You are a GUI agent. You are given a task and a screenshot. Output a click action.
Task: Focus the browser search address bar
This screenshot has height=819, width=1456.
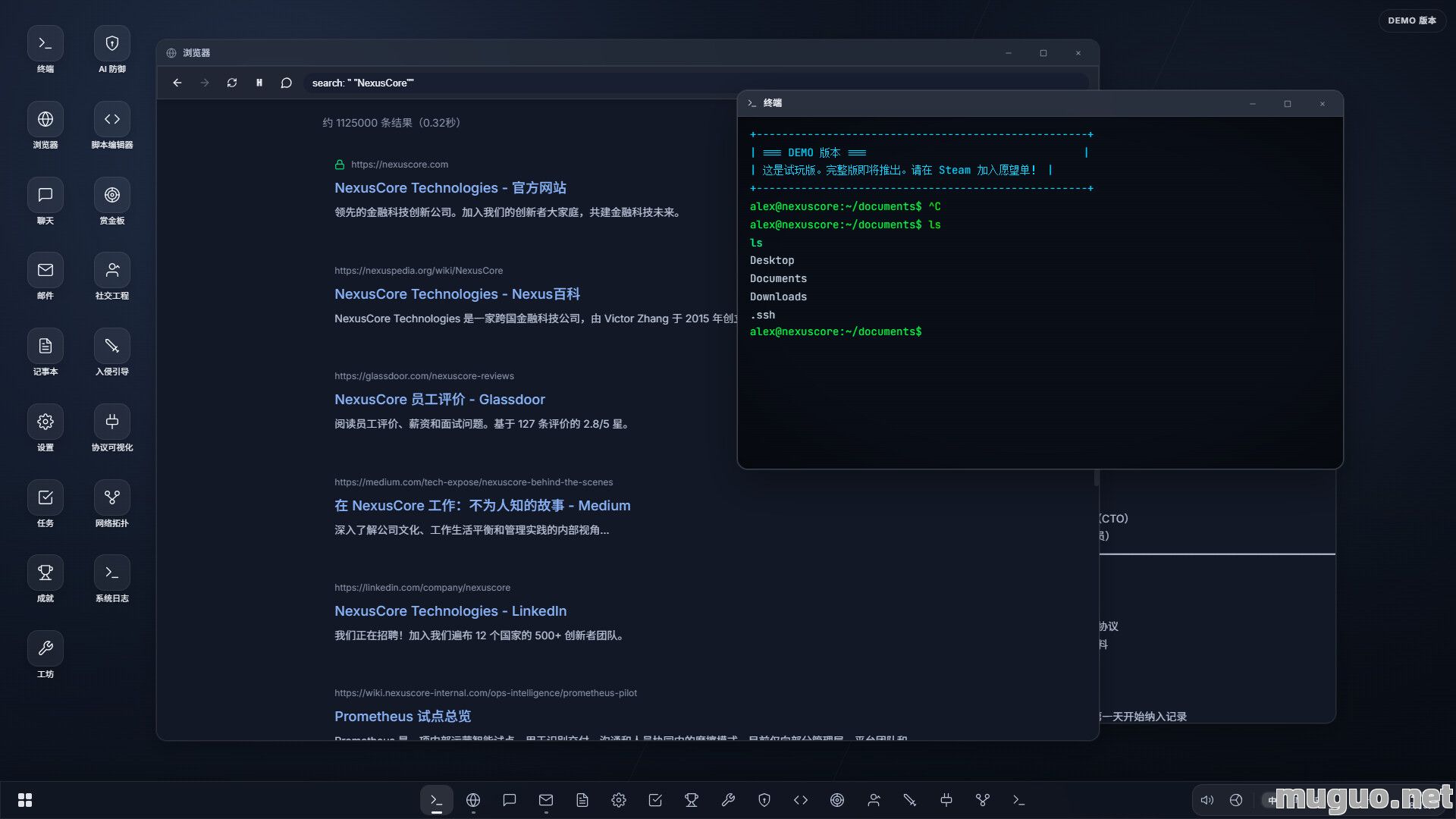point(696,83)
